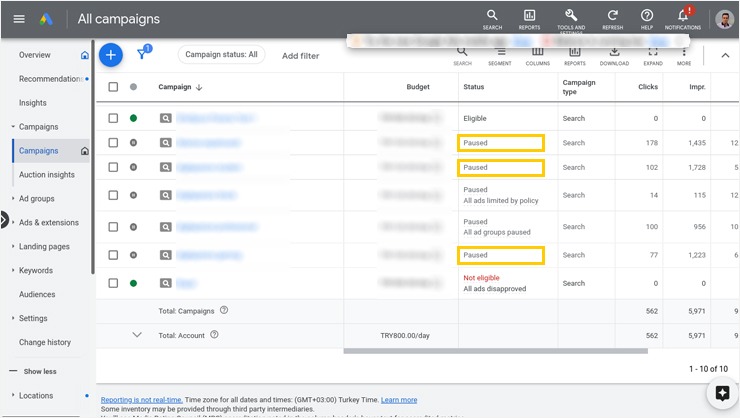740x418 pixels.
Task: Click the blue plus new campaign button
Action: tap(110, 55)
